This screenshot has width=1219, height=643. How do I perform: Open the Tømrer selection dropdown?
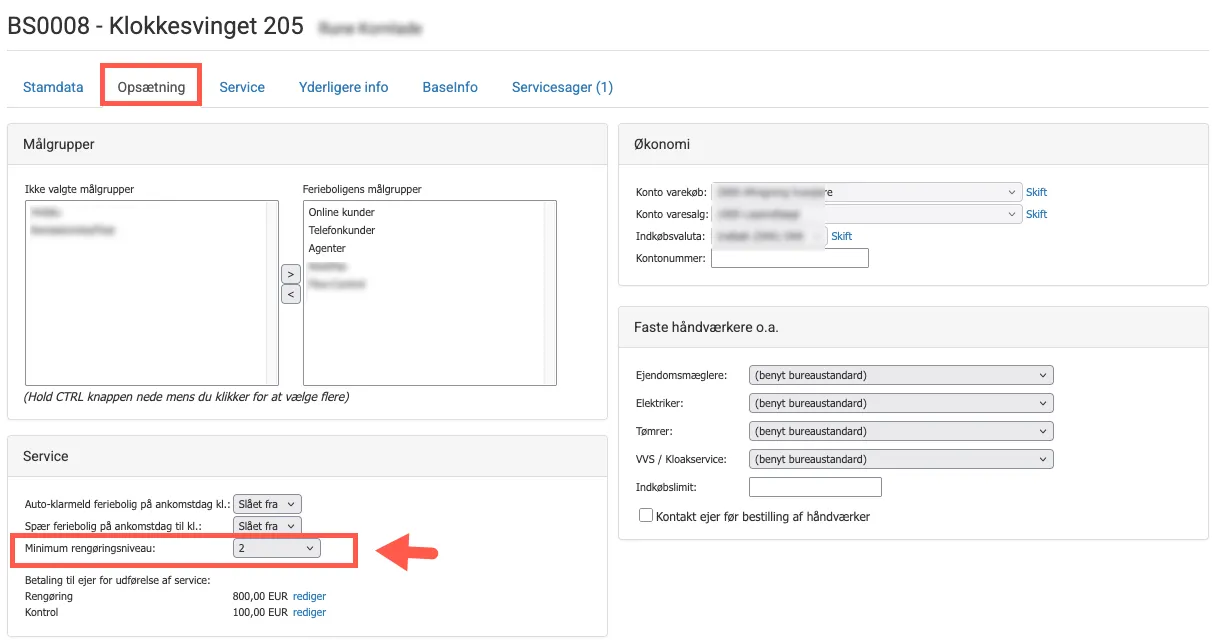(900, 431)
